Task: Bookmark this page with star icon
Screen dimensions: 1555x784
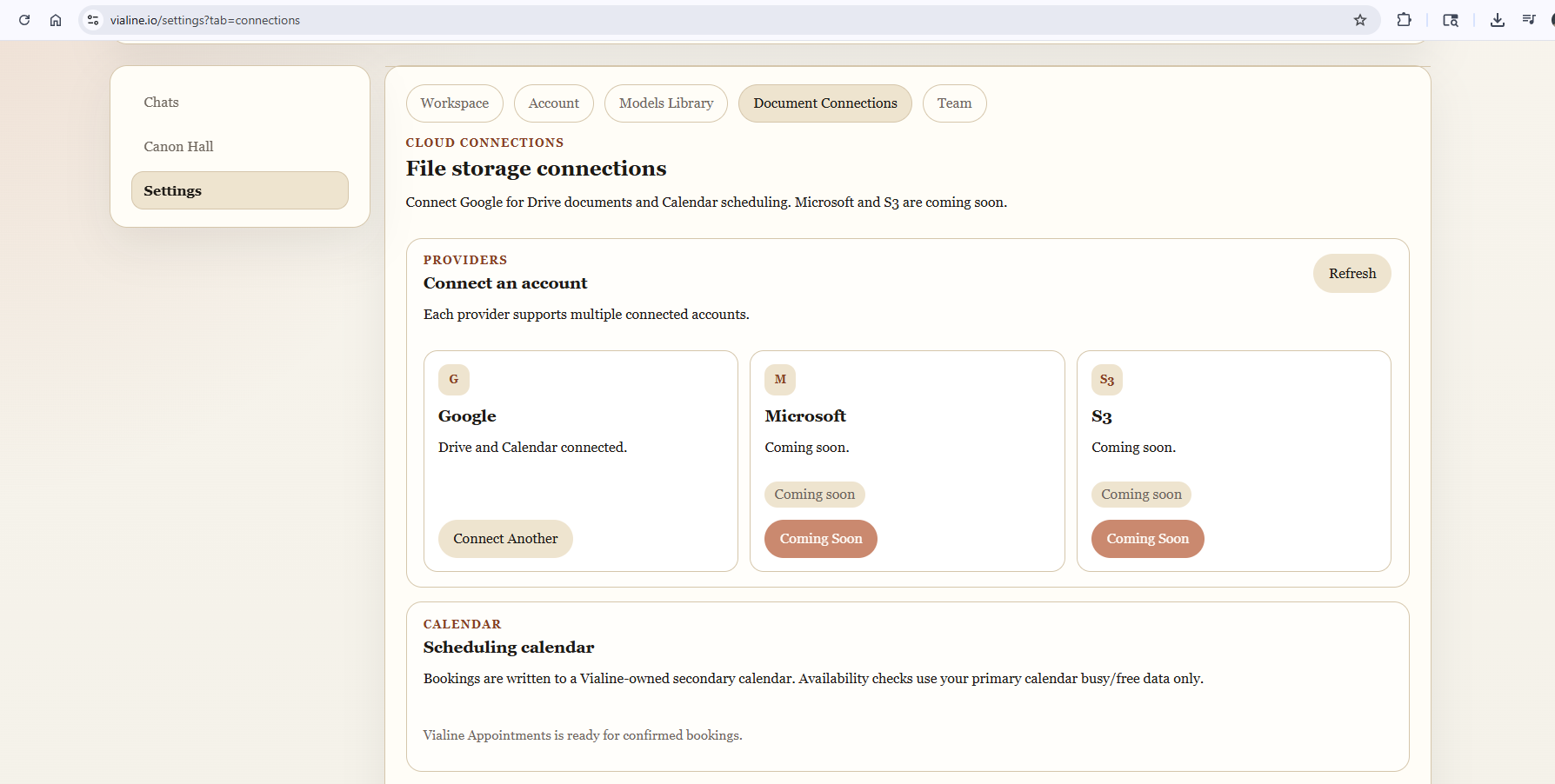Action: coord(1360,20)
